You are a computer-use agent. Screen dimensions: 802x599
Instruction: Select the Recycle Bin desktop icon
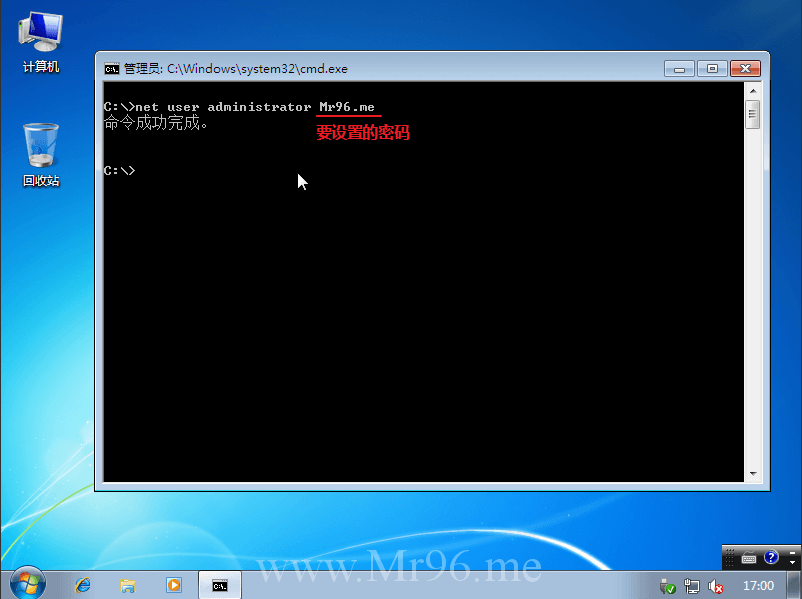[x=41, y=155]
